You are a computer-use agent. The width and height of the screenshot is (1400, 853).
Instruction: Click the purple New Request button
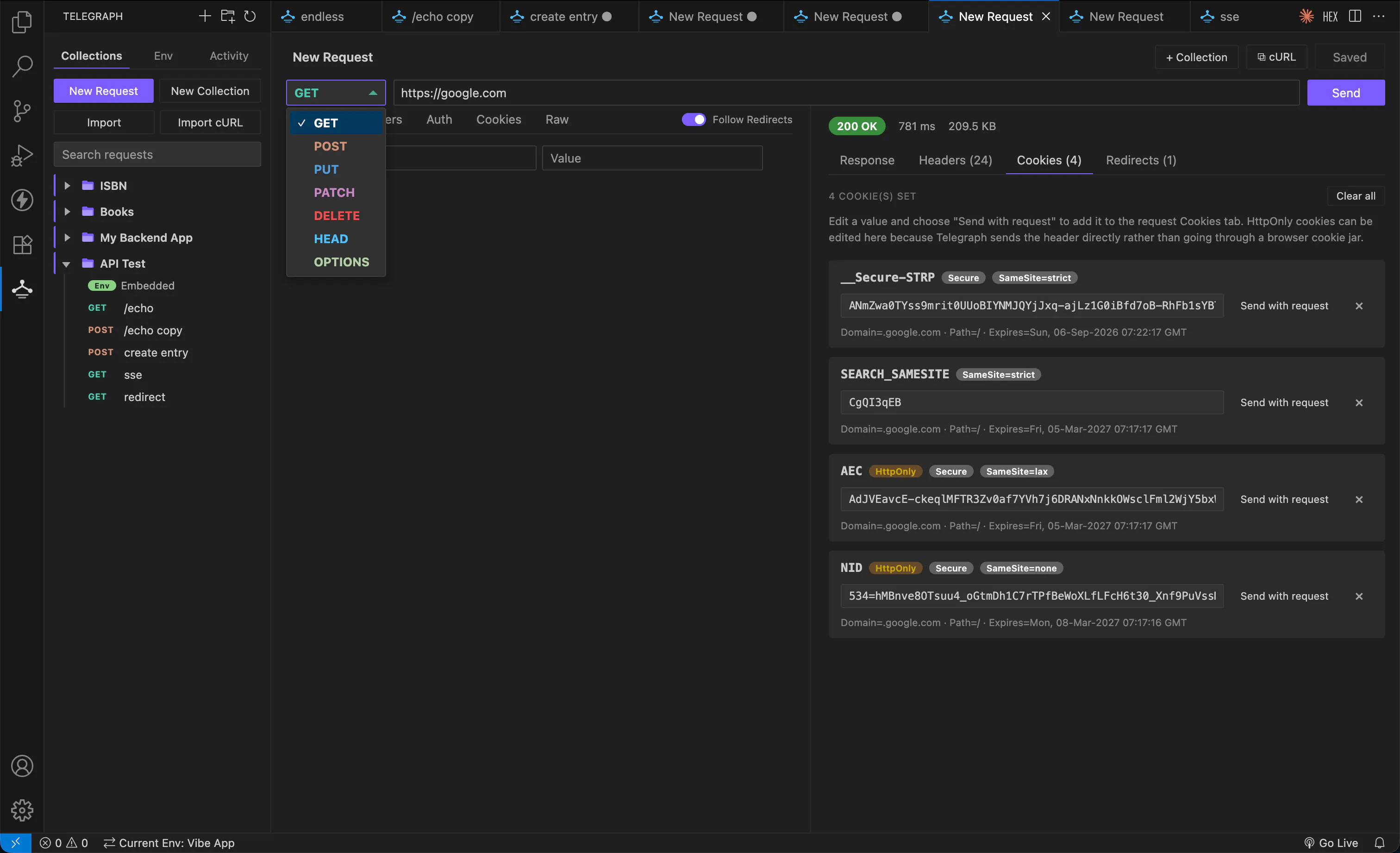pyautogui.click(x=103, y=91)
